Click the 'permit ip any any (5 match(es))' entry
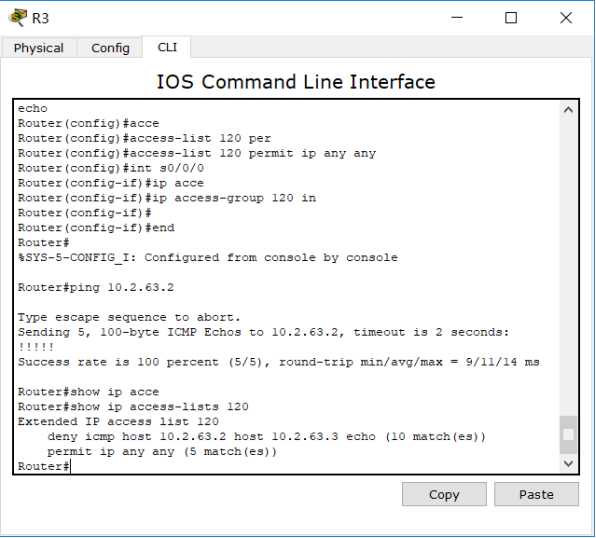596x538 pixels. click(162, 451)
